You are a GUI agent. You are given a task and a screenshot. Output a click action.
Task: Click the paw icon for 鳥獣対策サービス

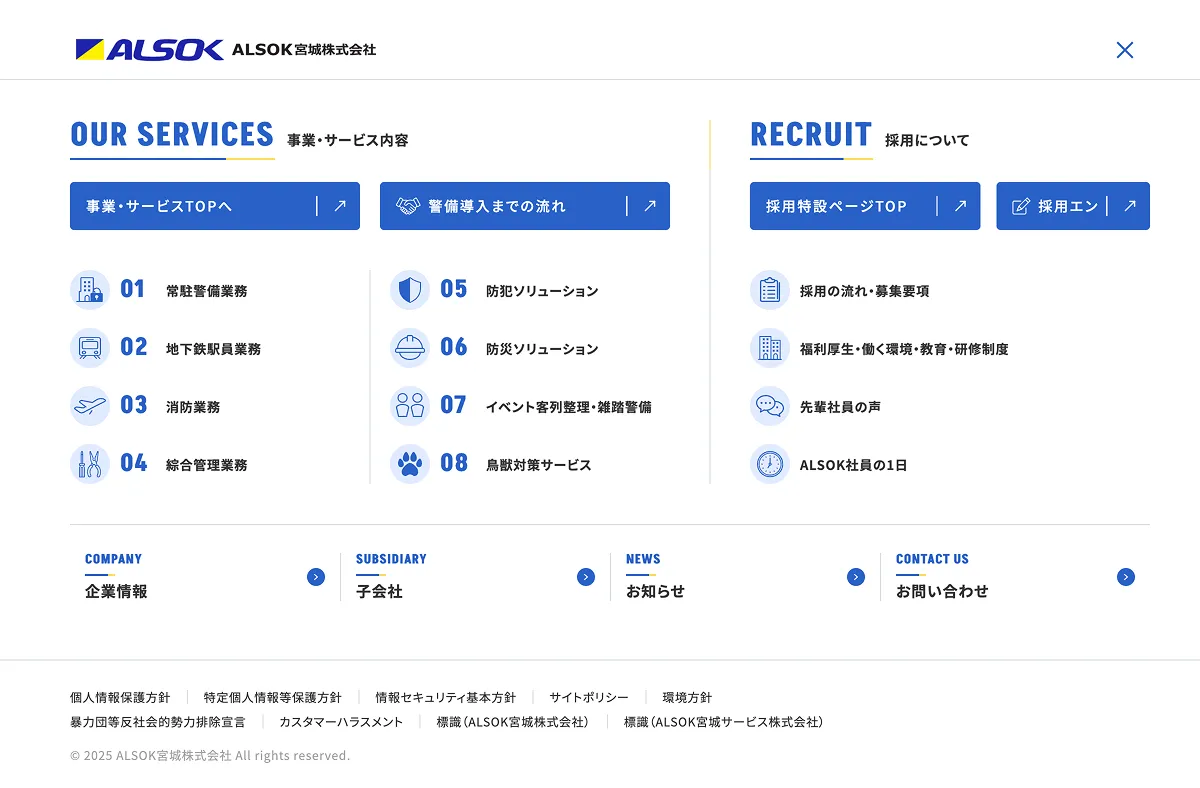point(410,464)
